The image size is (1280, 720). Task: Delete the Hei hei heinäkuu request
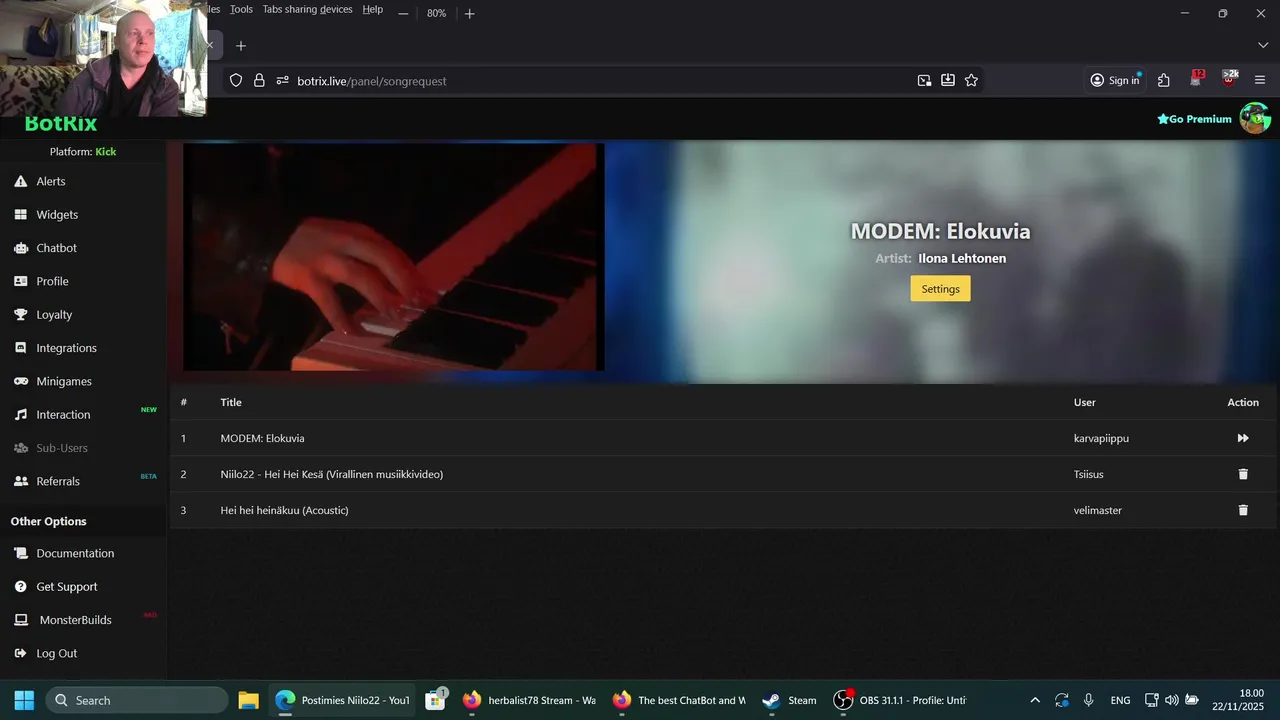tap(1243, 510)
